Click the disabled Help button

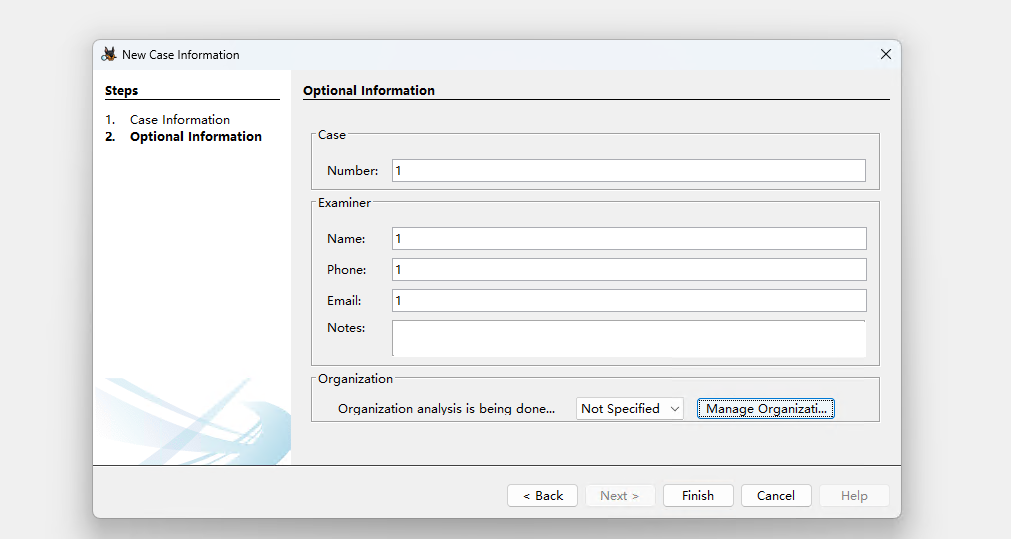pyautogui.click(x=854, y=496)
